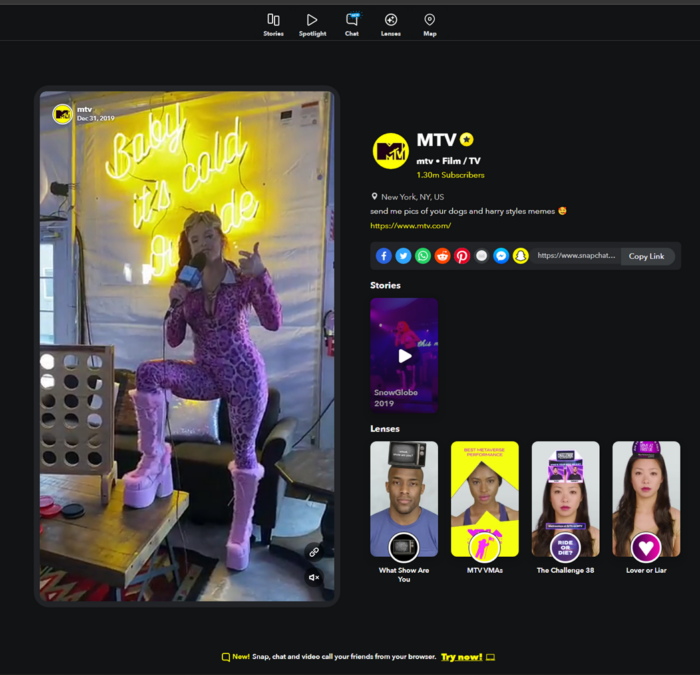Open the Stories tab in top navigation
Screen dimensions: 700x675
tap(273, 25)
